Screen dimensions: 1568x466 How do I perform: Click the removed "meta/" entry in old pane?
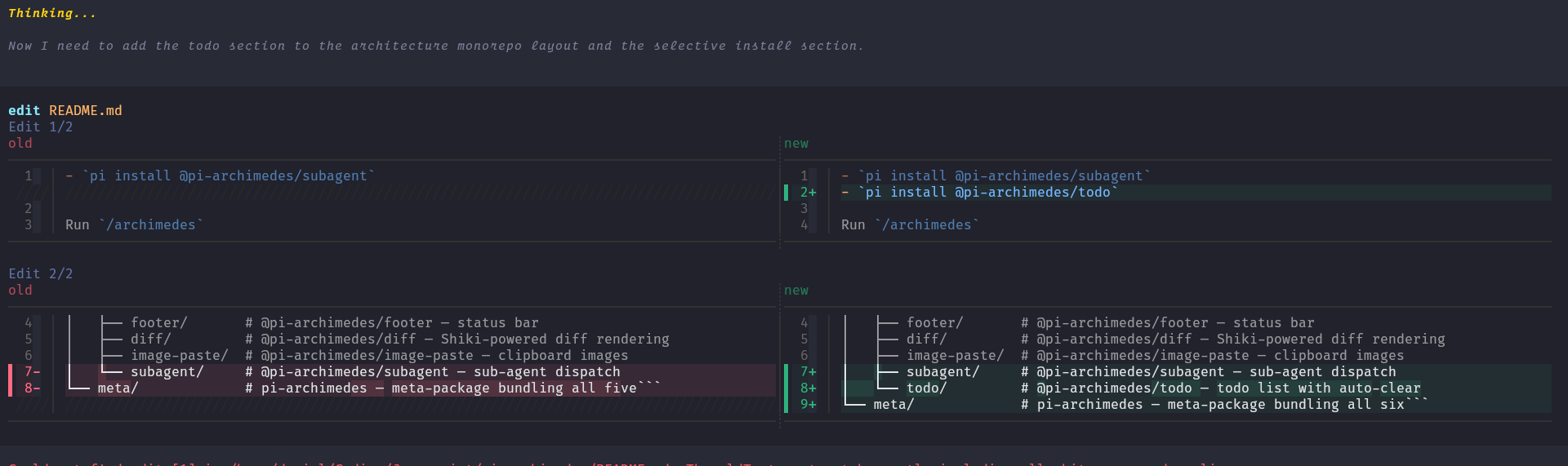(x=118, y=388)
